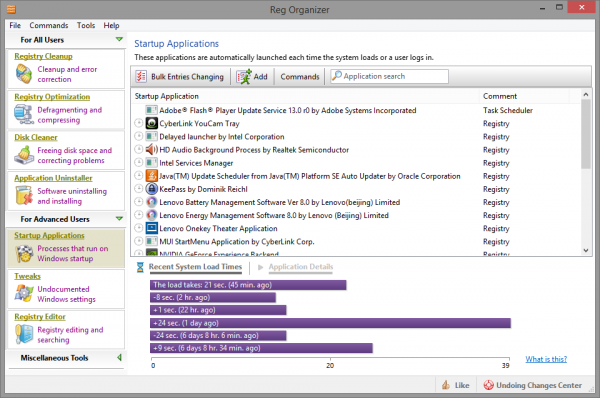Toggle the HD Audio Background Process circle
This screenshot has height=398, width=600.
click(139, 149)
